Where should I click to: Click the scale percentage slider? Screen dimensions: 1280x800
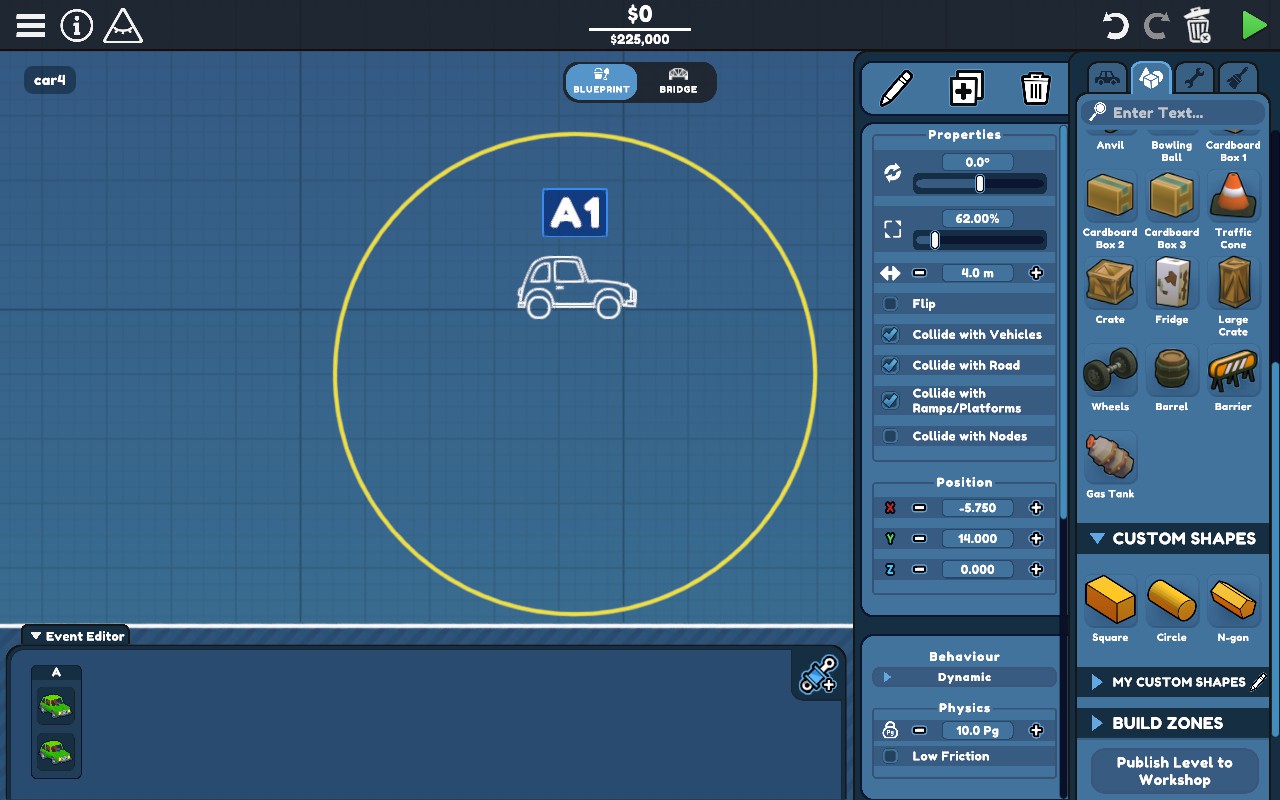click(x=979, y=240)
